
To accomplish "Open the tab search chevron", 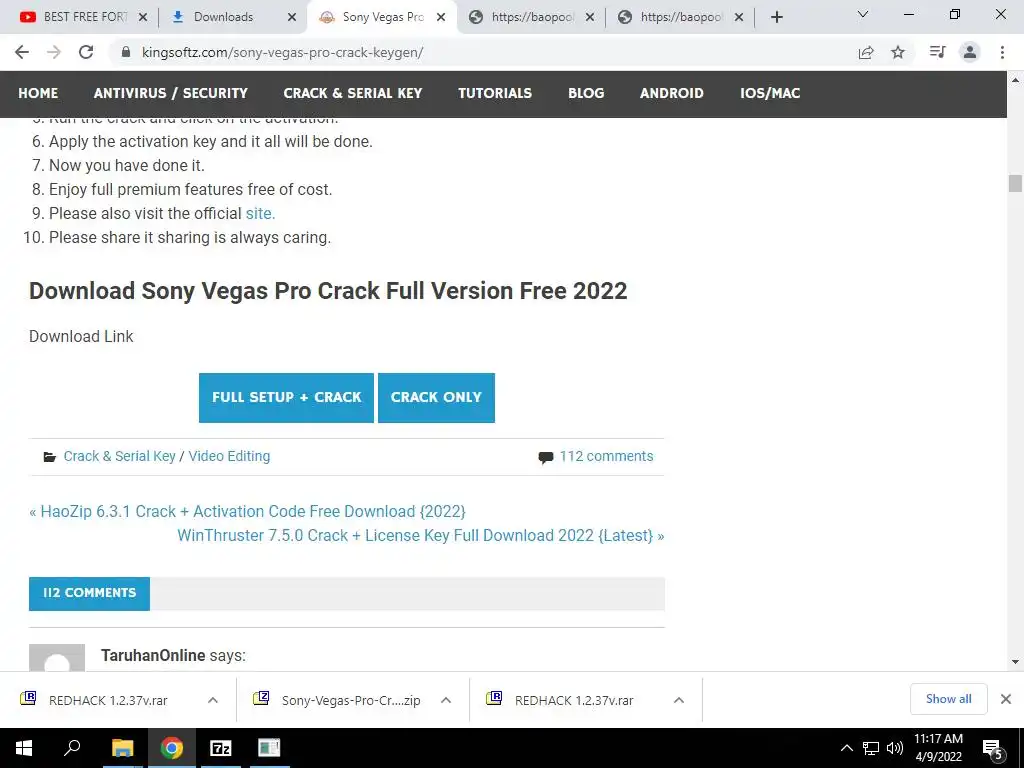I will pyautogui.click(x=863, y=14).
